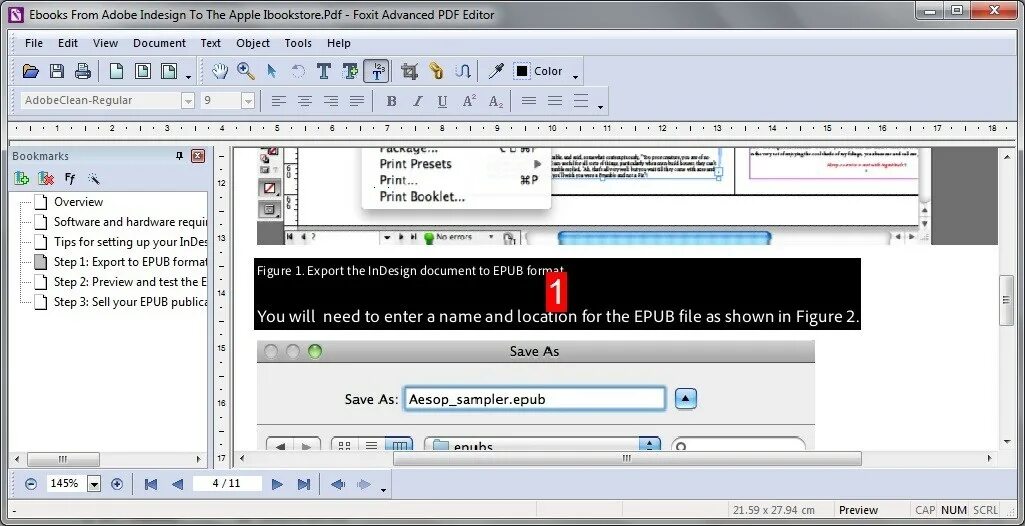1025x526 pixels.
Task: Close the Bookmarks panel
Action: tap(197, 156)
